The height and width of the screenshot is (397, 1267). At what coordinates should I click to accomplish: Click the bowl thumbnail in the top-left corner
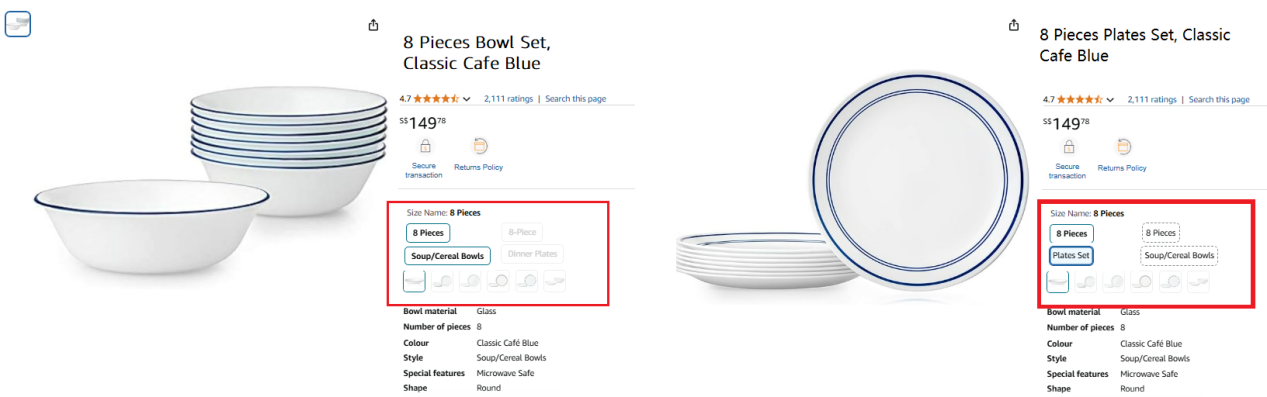[18, 25]
